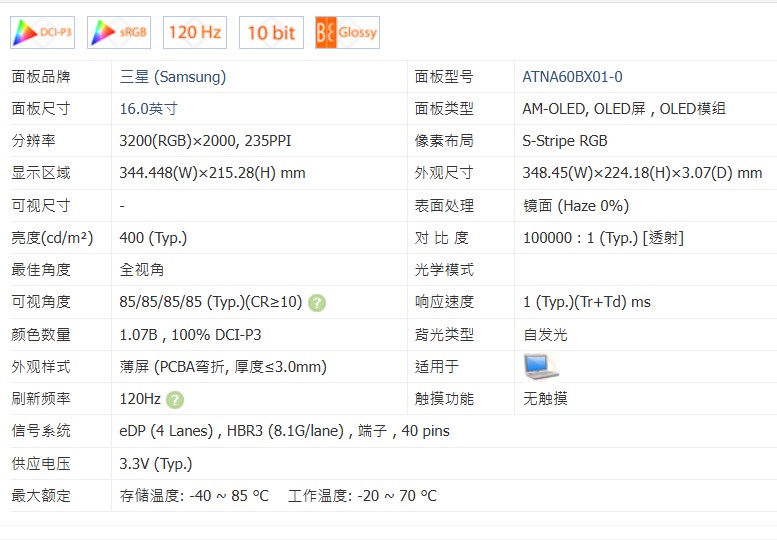Open the 三星 (Samsung) brand link
The width and height of the screenshot is (777, 540).
click(172, 77)
